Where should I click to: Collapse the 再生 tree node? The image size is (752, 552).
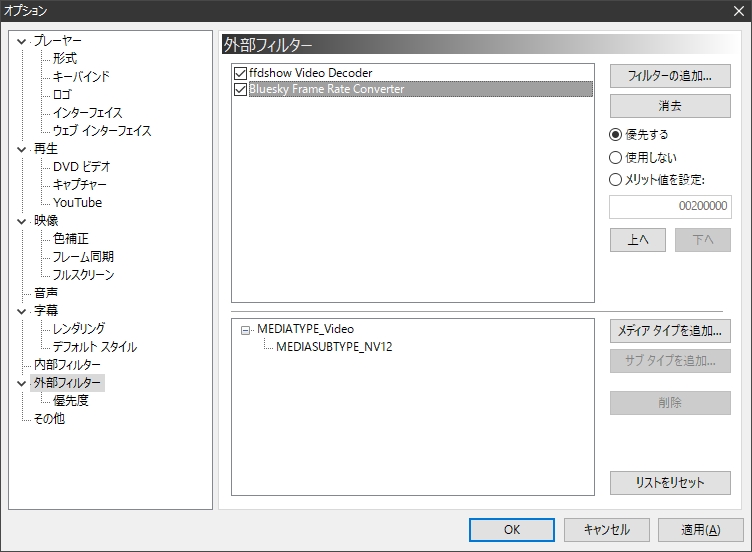pyautogui.click(x=21, y=149)
